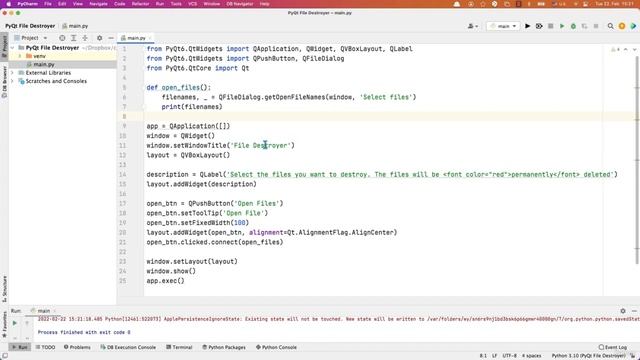
Task: Toggle the Structure side tab
Action: point(4,289)
